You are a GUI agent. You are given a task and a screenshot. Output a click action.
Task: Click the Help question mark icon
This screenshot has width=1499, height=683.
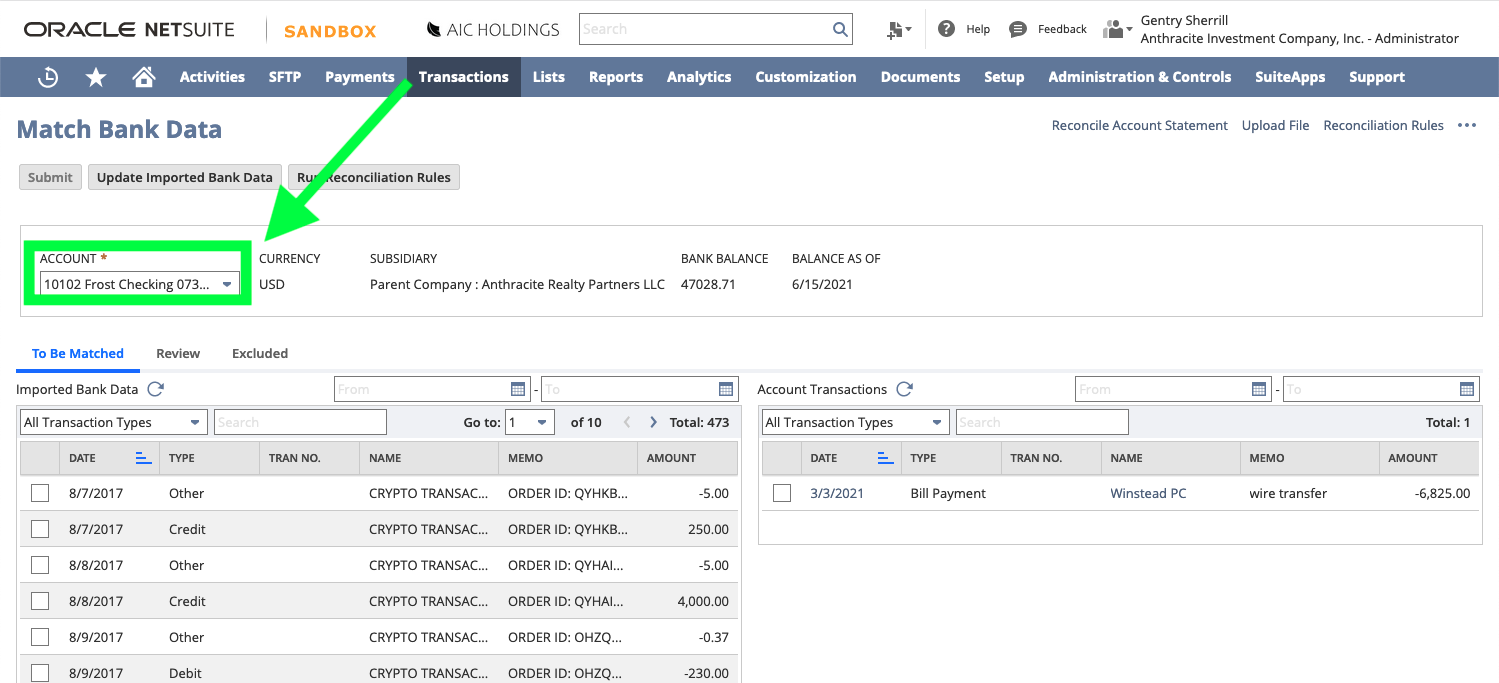[946, 29]
